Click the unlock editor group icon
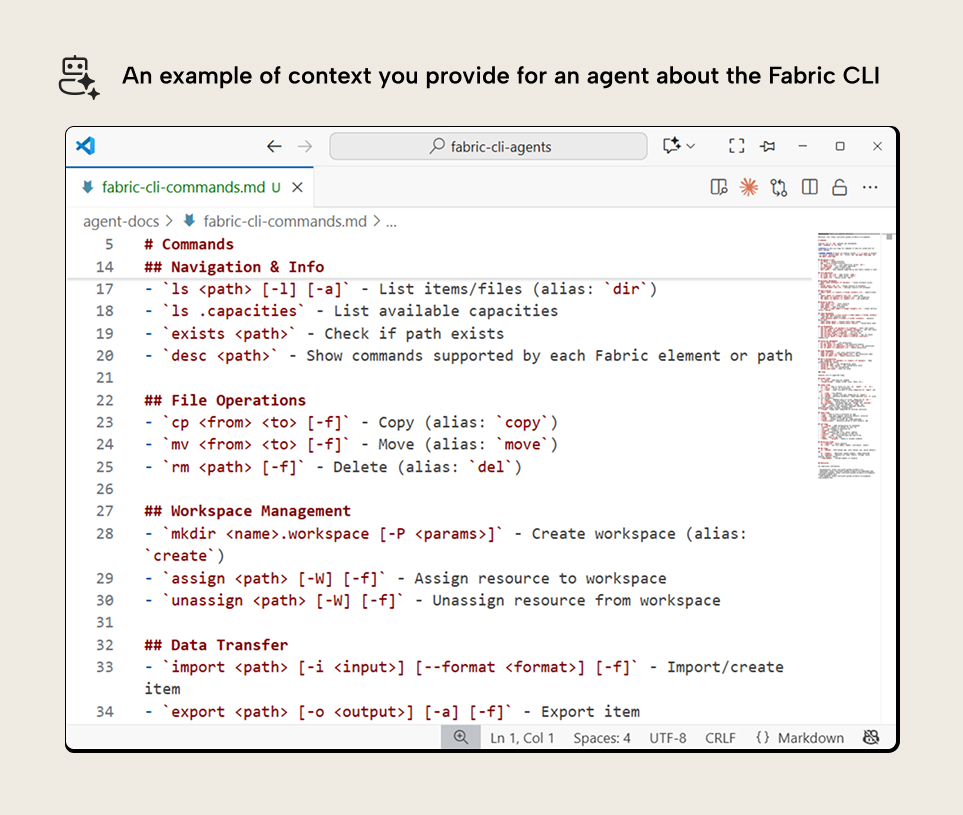This screenshot has width=963, height=815. 839,187
